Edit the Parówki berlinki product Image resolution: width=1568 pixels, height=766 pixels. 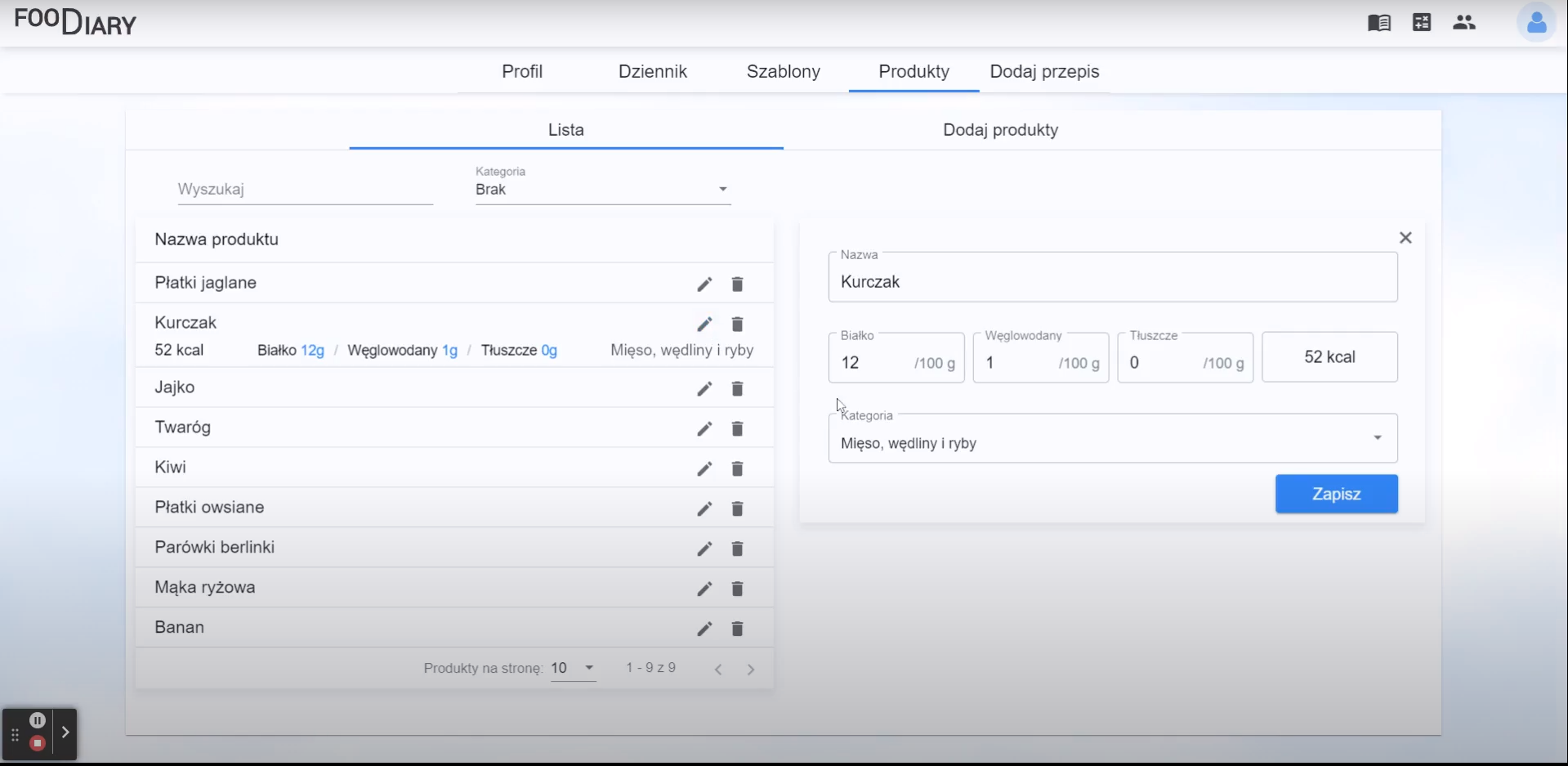click(x=704, y=549)
